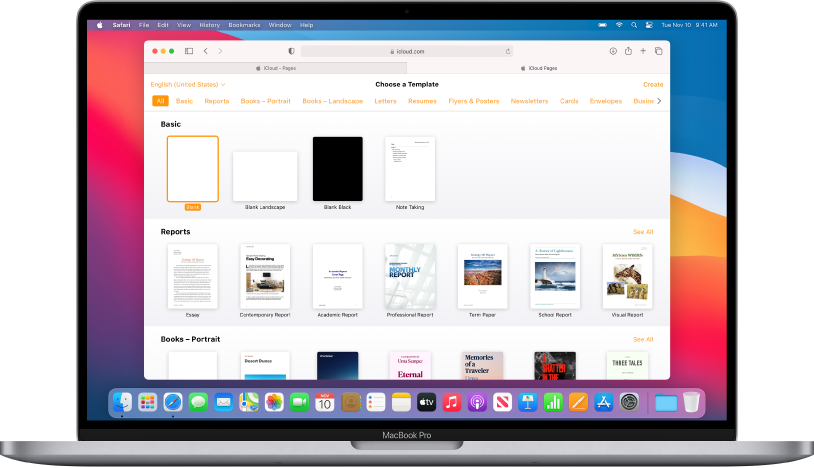Open Numbers from the Dock

[x=553, y=402]
